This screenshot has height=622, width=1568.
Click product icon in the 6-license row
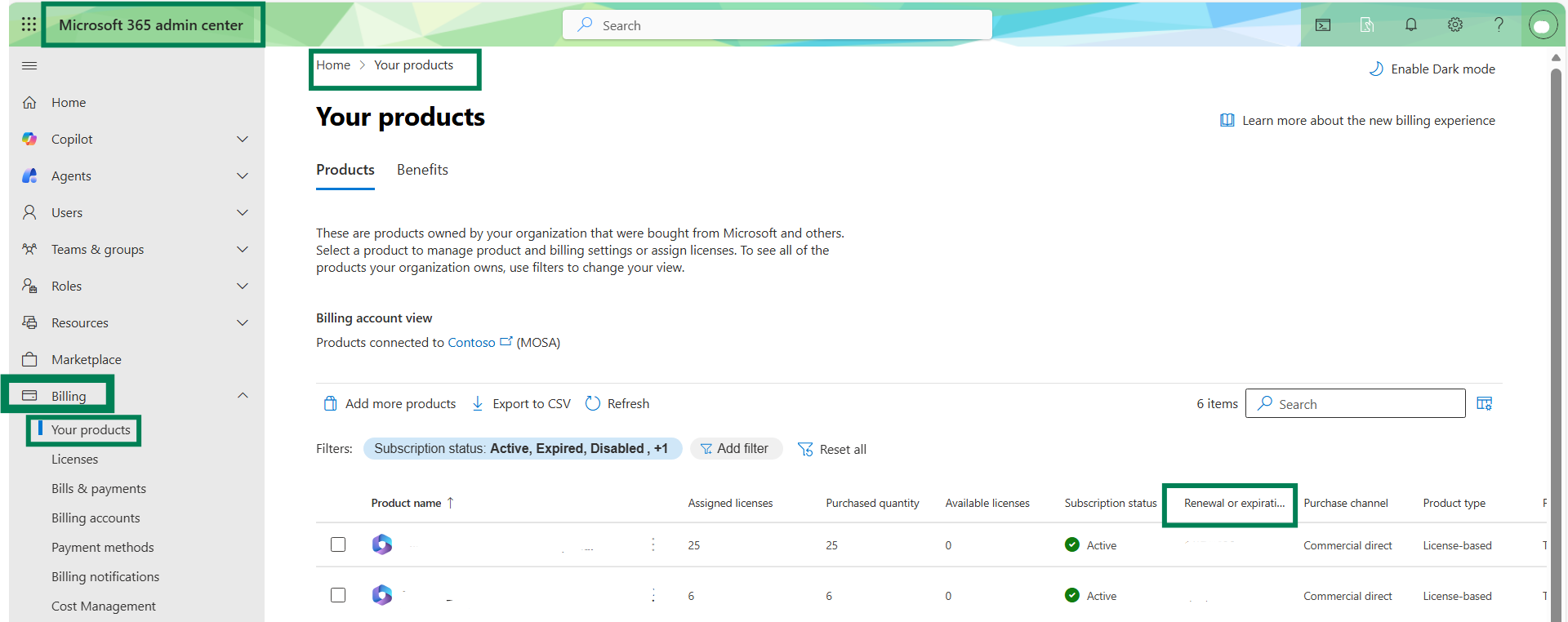[x=382, y=595]
